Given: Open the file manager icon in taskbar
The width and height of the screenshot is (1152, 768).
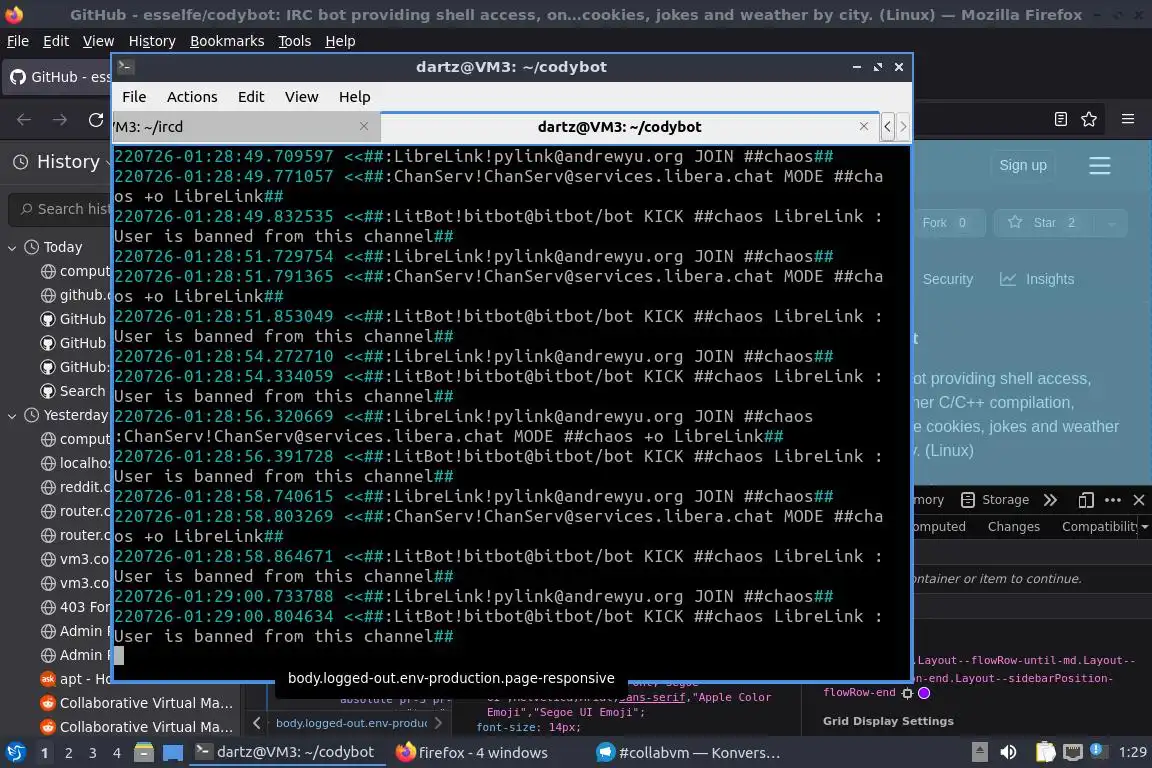Looking at the screenshot, I should point(143,752).
